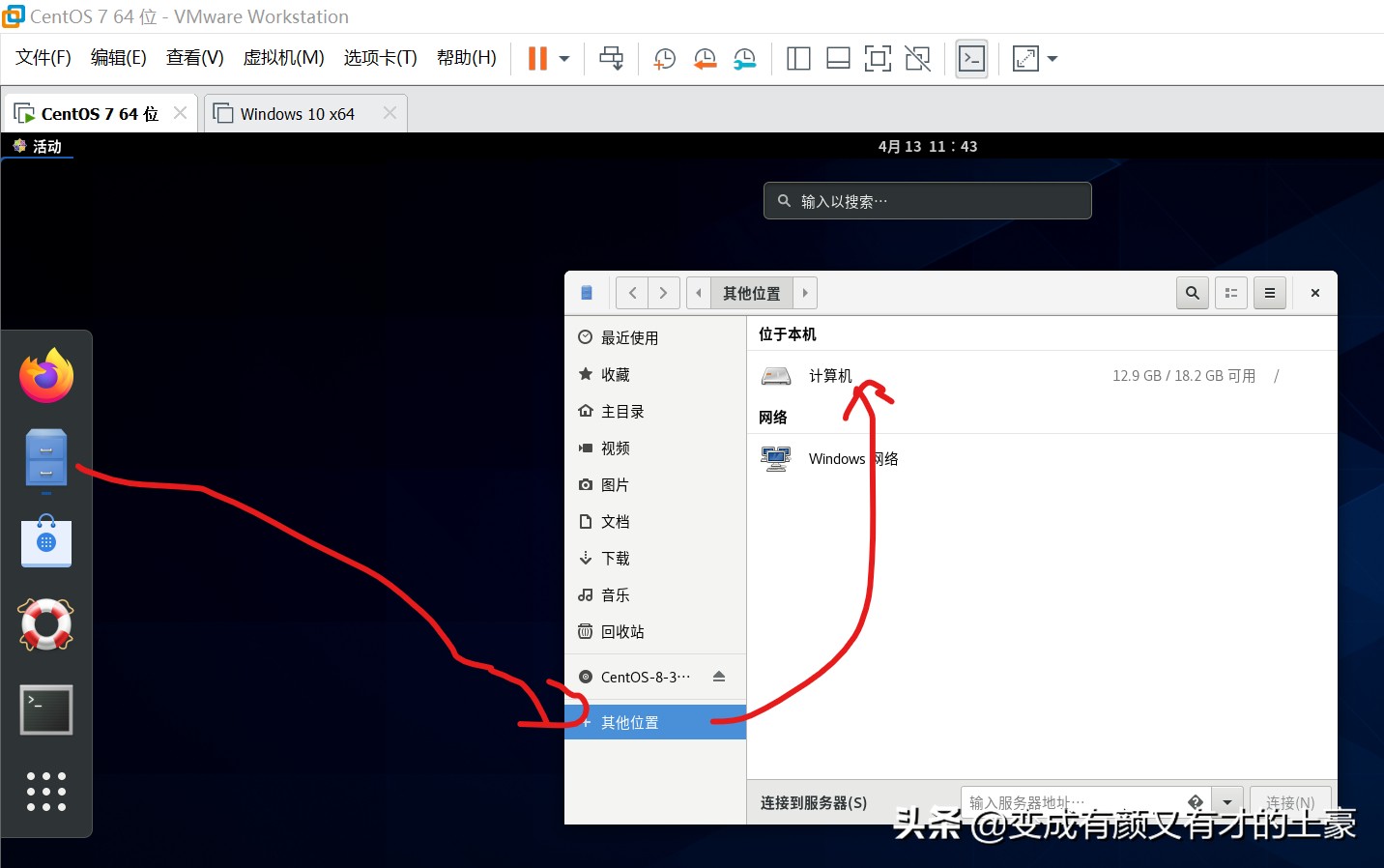This screenshot has height=868, width=1384.
Task: Show or hide the library sidebar
Action: click(x=798, y=59)
